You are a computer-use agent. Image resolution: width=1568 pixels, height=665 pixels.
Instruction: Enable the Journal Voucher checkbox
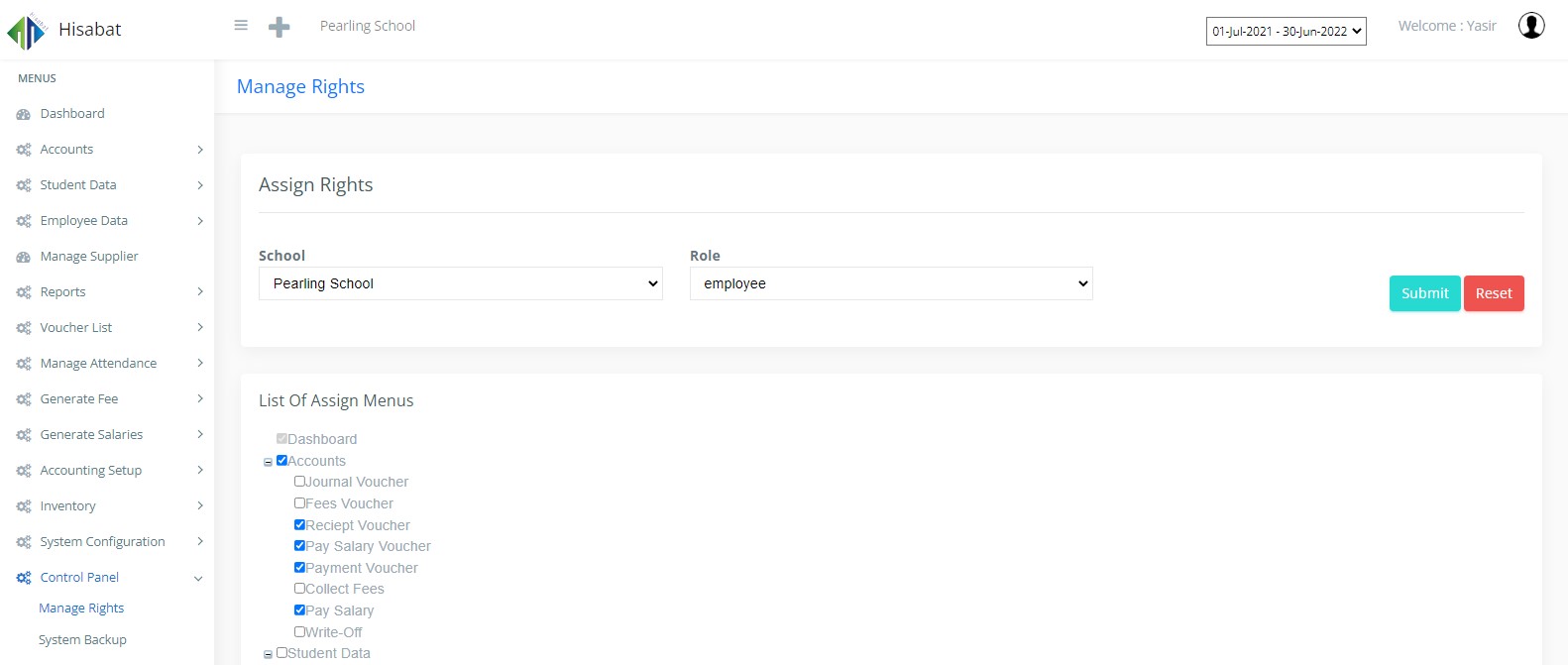click(299, 482)
